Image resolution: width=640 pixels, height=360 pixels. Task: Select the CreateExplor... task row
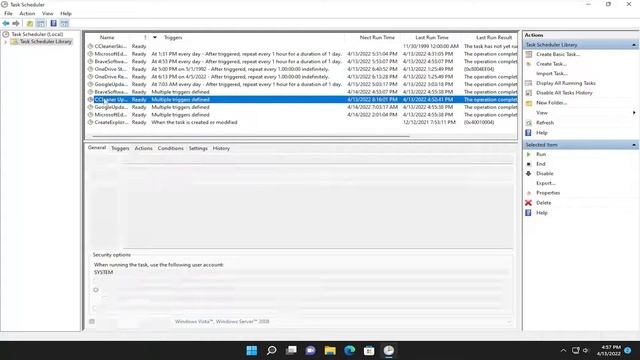(x=301, y=122)
